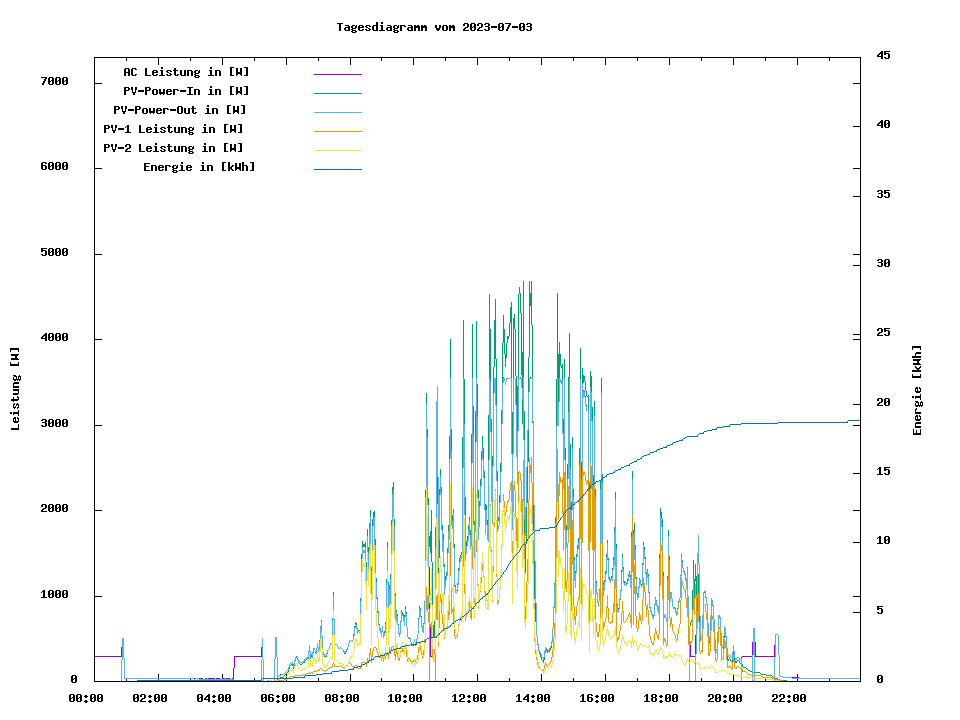The width and height of the screenshot is (960, 720).
Task: Click the 'PV-2 Leistung in [W]' legend label
Action: (173, 148)
